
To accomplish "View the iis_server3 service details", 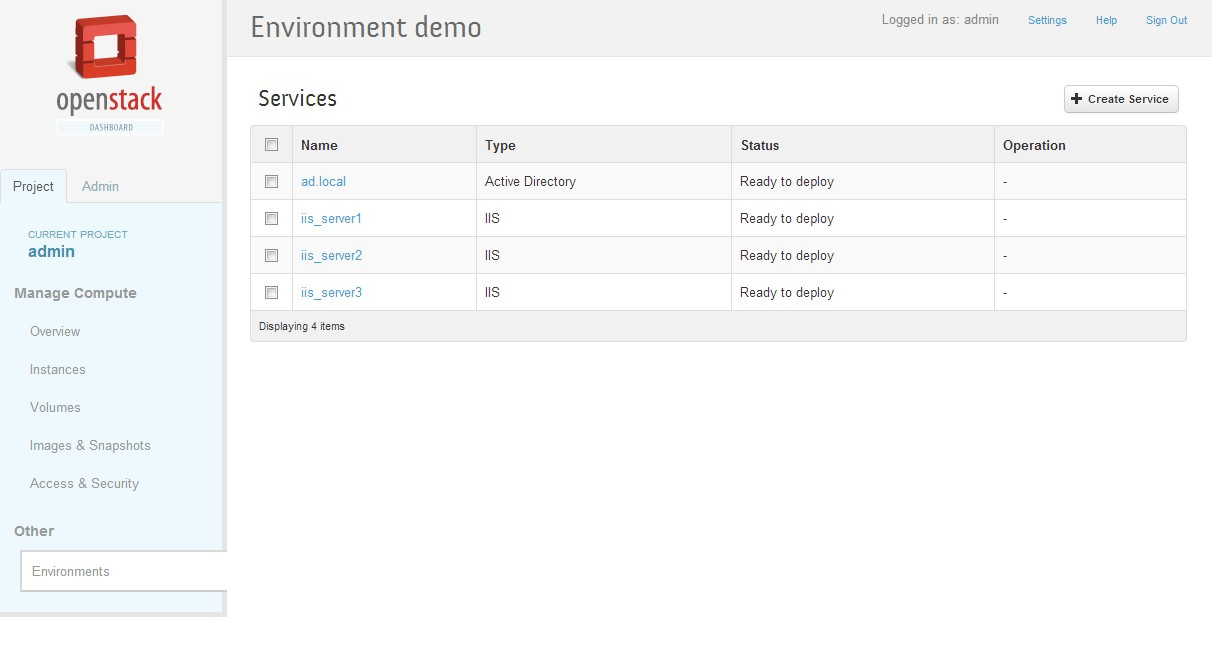I will point(331,292).
